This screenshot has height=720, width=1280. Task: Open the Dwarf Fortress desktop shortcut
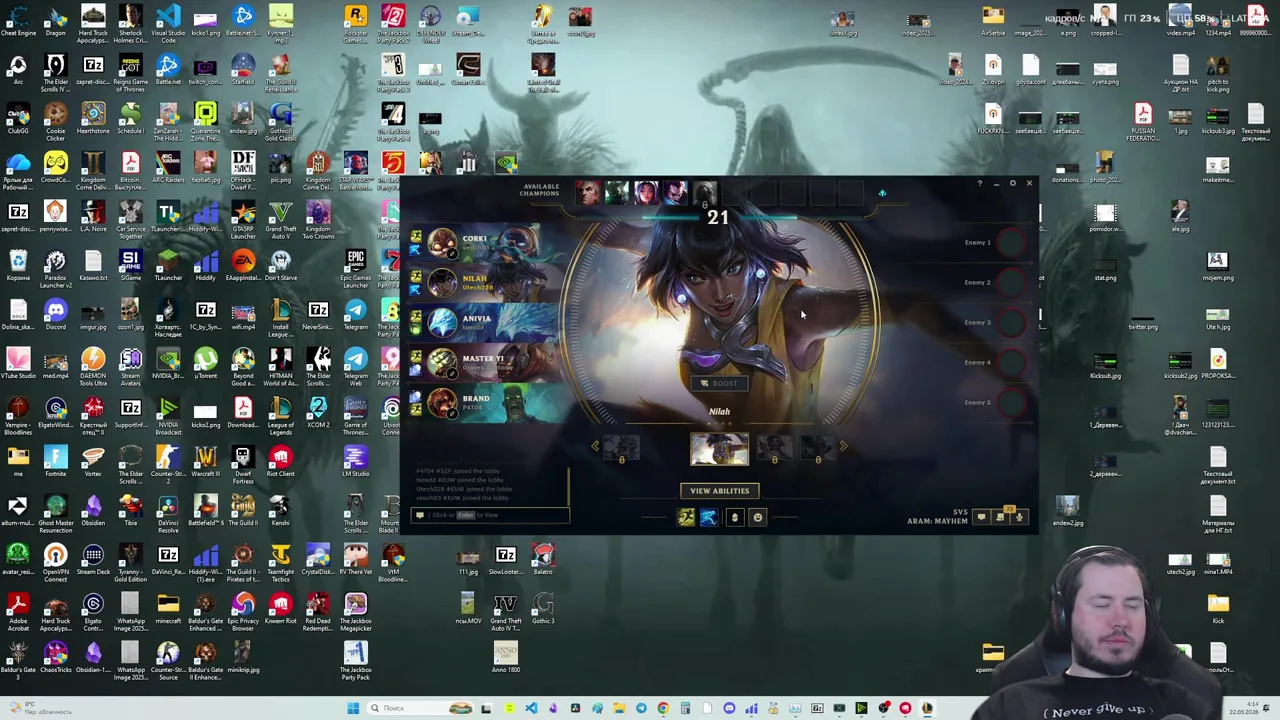(243, 462)
